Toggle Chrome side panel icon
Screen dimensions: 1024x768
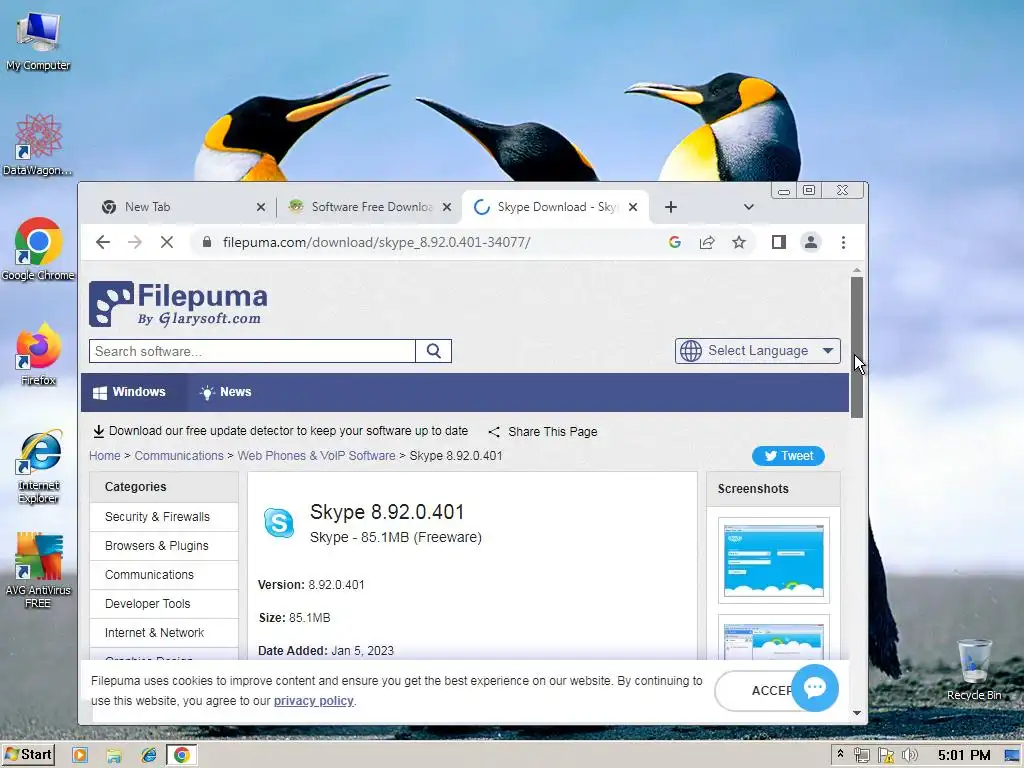coord(778,242)
